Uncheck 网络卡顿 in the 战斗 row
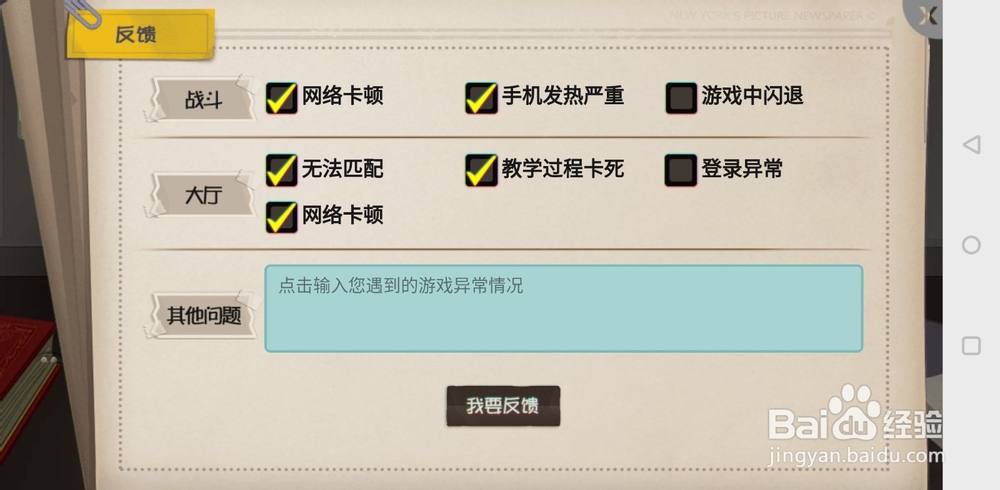 (x=281, y=98)
